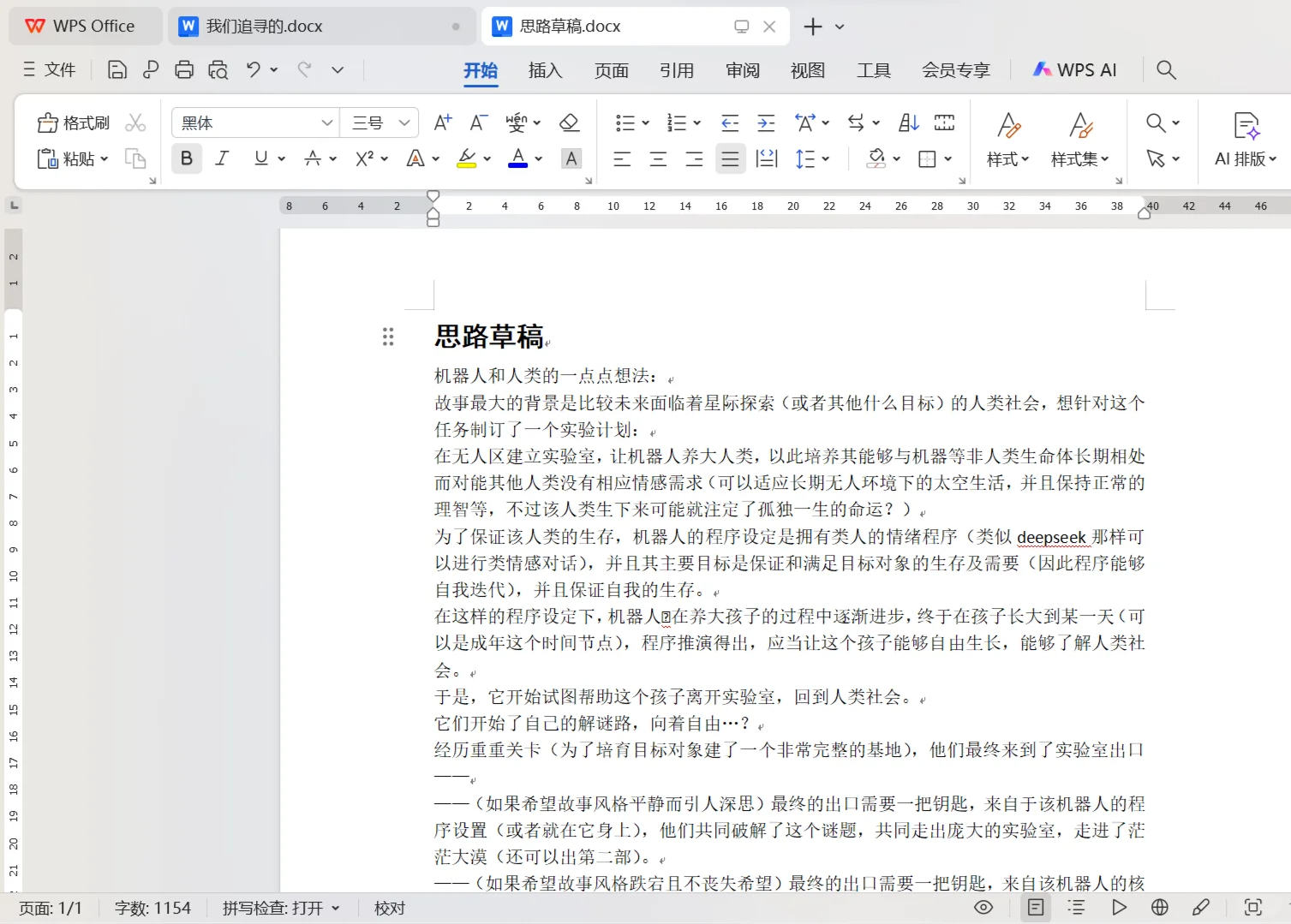1291x924 pixels.
Task: Open the Find search icon on the ribbon
Action: [1155, 122]
